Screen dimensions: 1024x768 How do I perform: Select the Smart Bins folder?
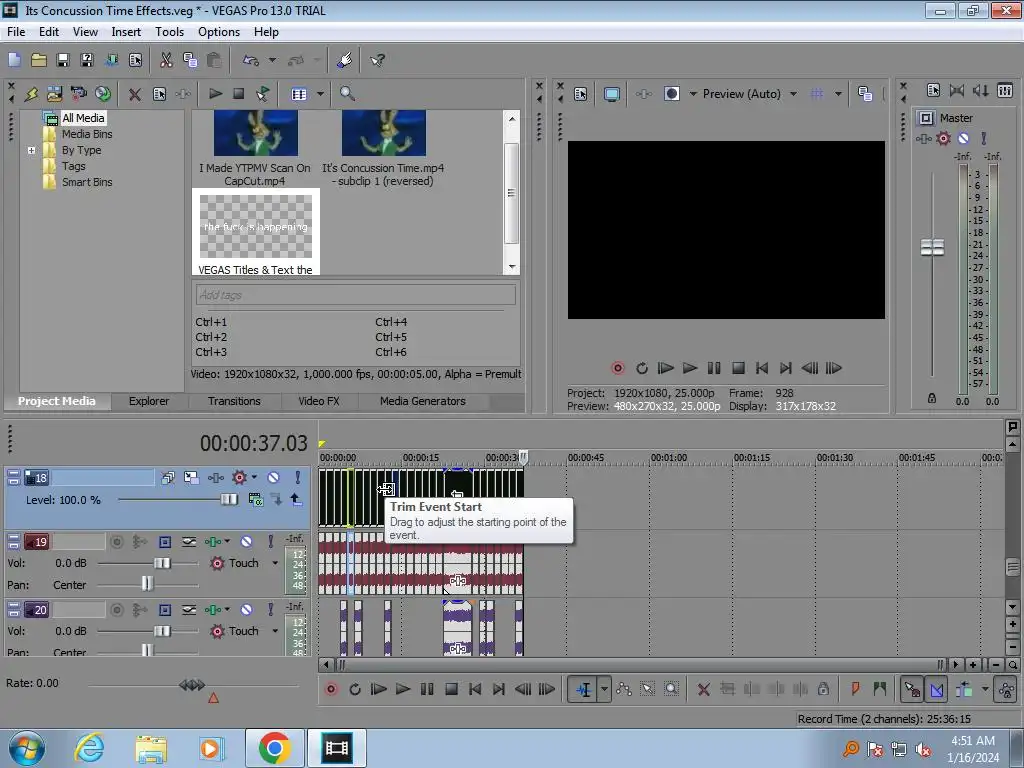tap(87, 182)
